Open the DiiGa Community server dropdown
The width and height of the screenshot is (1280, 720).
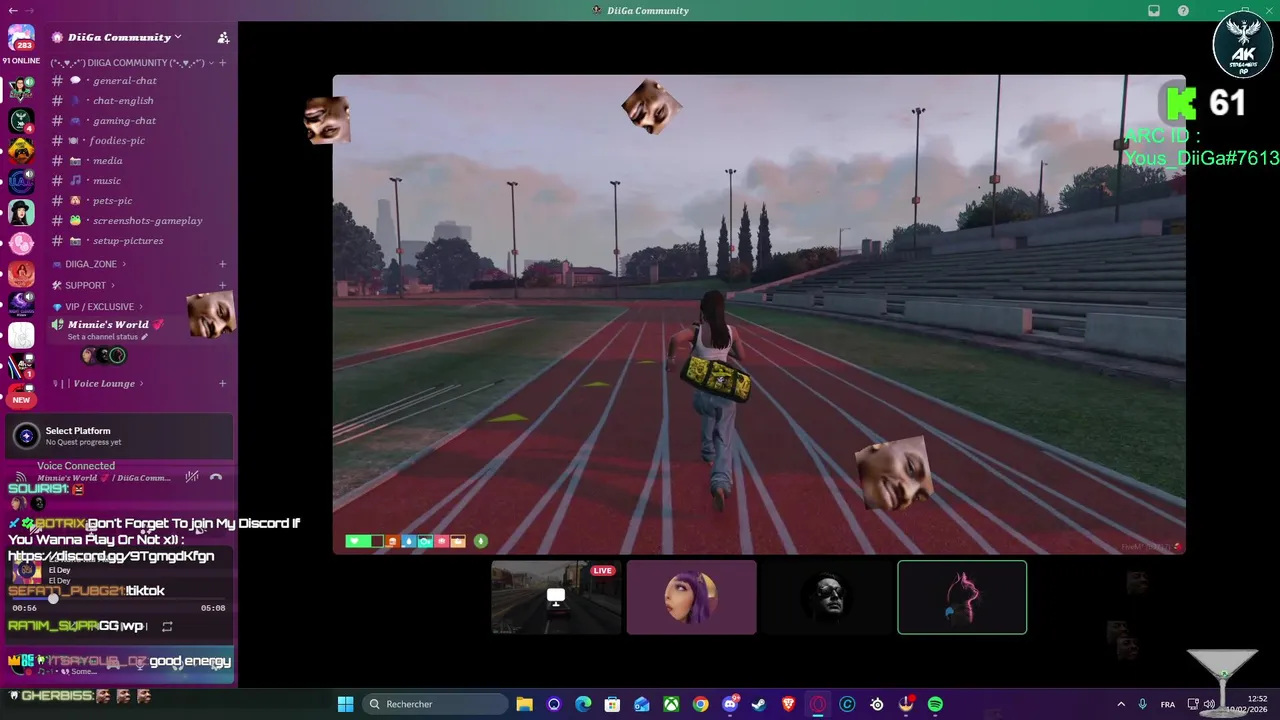click(117, 37)
